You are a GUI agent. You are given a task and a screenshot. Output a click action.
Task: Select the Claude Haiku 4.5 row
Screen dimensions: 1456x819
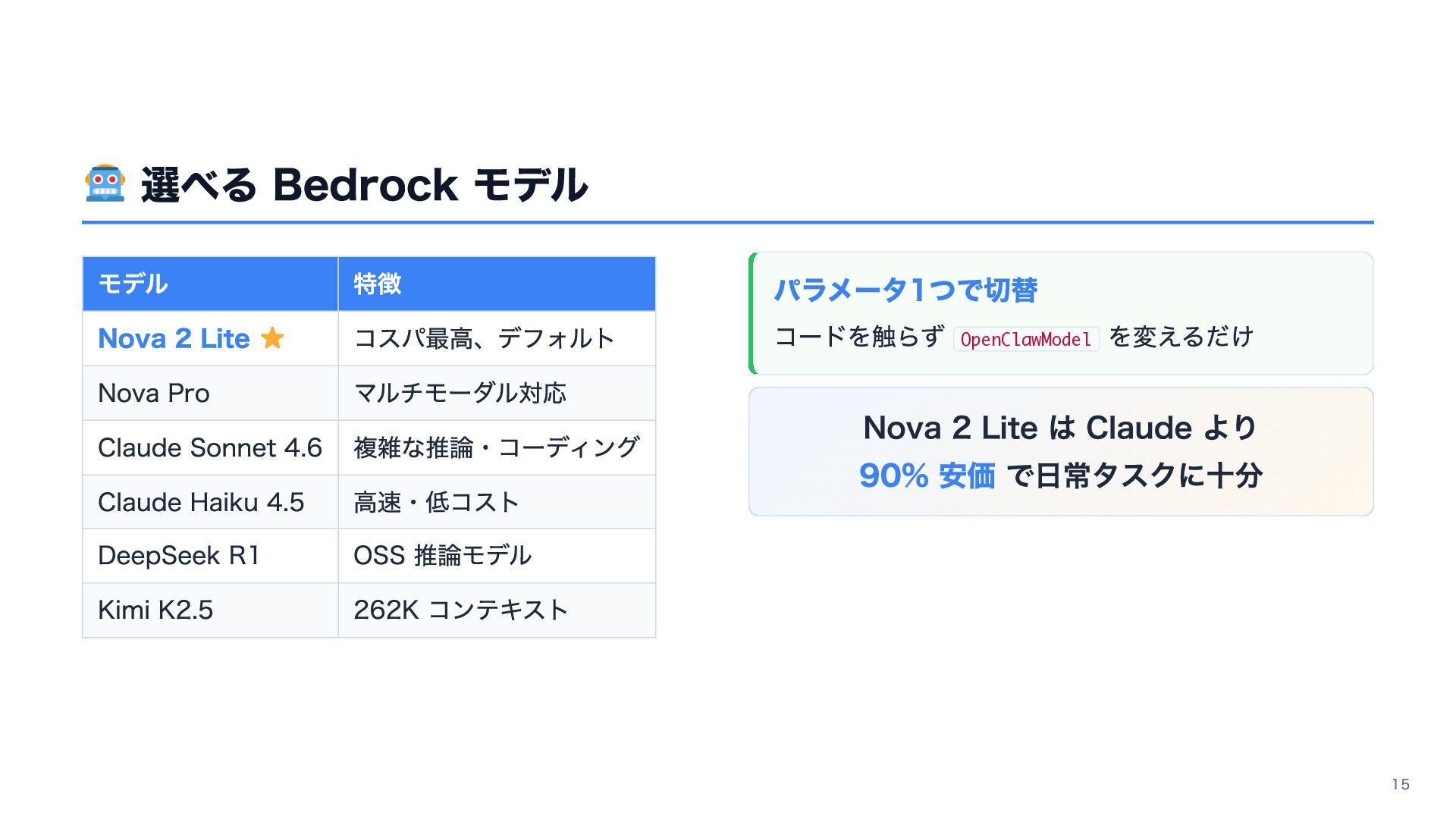tap(369, 502)
